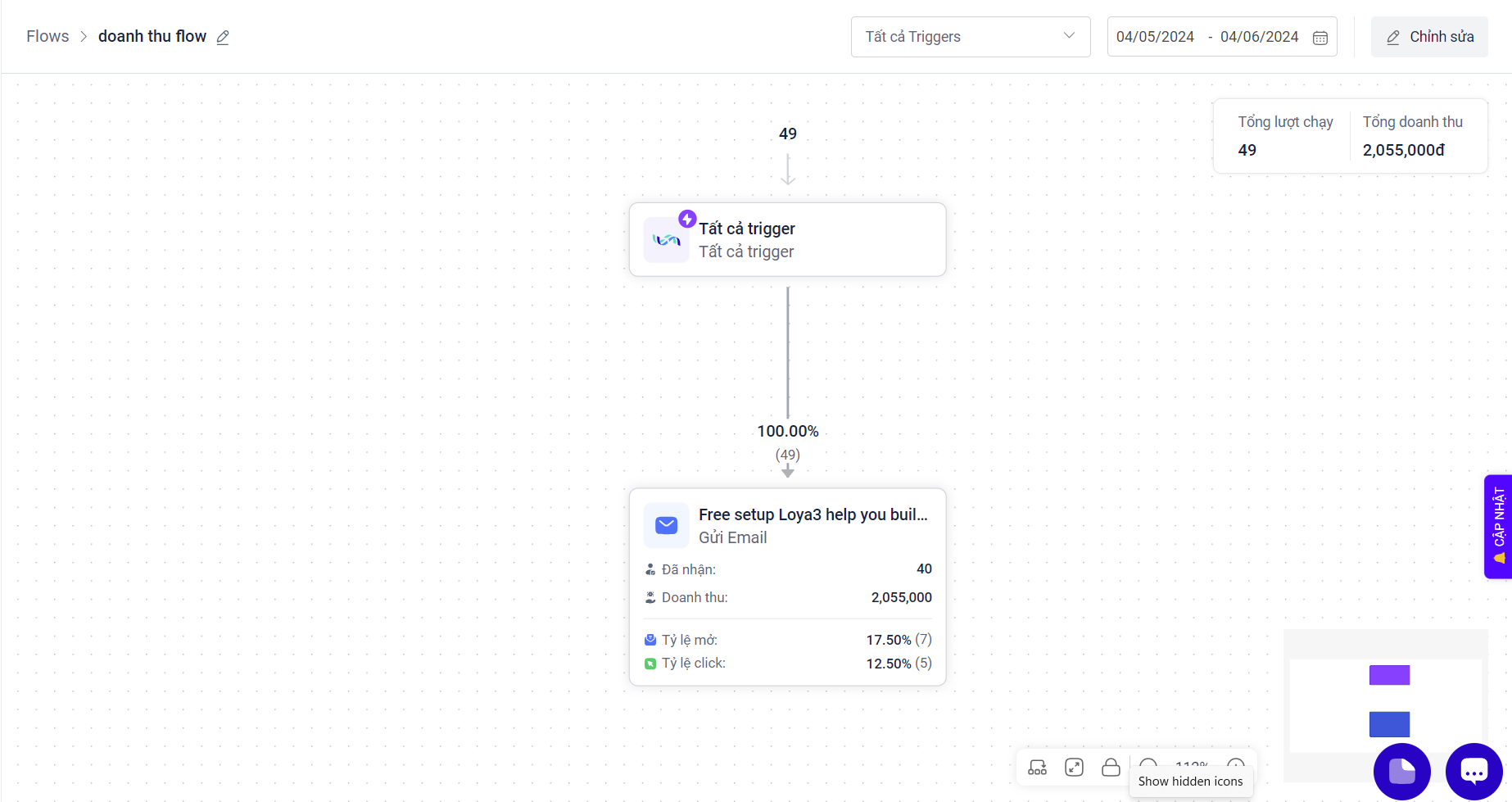Go back to Flows breadcrumb
This screenshot has width=1512, height=802.
48,37
